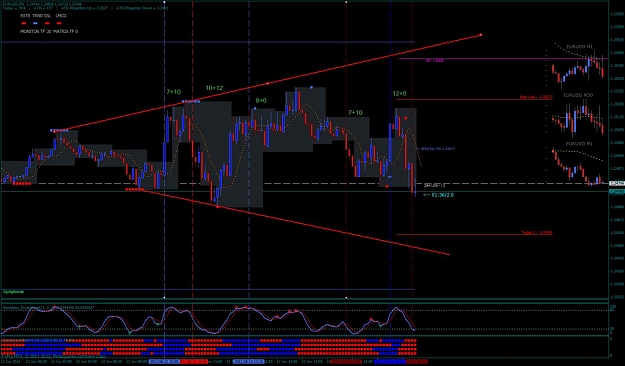The image size is (625, 366).
Task: Click the EURUSD M30 mini chart
Action: tap(579, 116)
